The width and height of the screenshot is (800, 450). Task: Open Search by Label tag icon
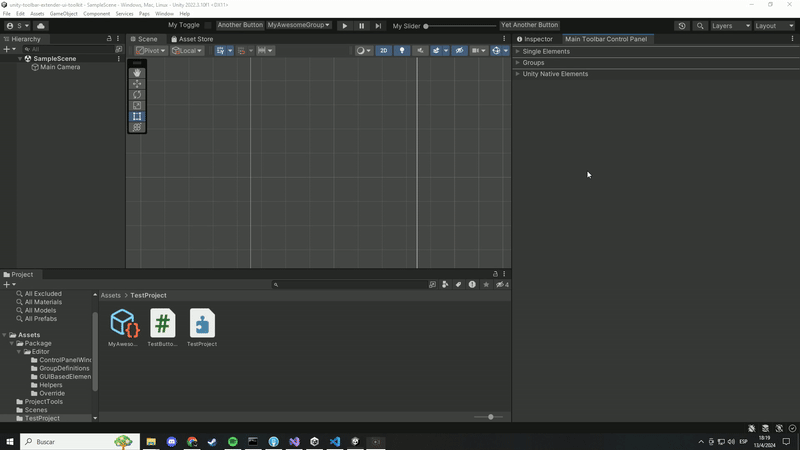[458, 284]
